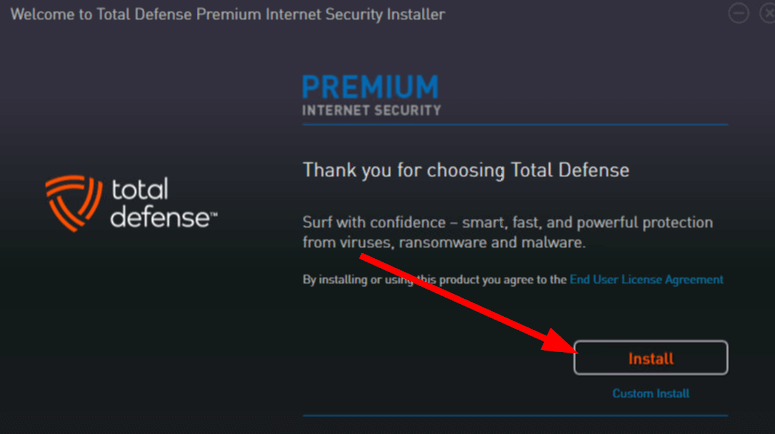Image resolution: width=775 pixels, height=434 pixels.
Task: Click the orange Total Defense shield logo
Action: (74, 203)
